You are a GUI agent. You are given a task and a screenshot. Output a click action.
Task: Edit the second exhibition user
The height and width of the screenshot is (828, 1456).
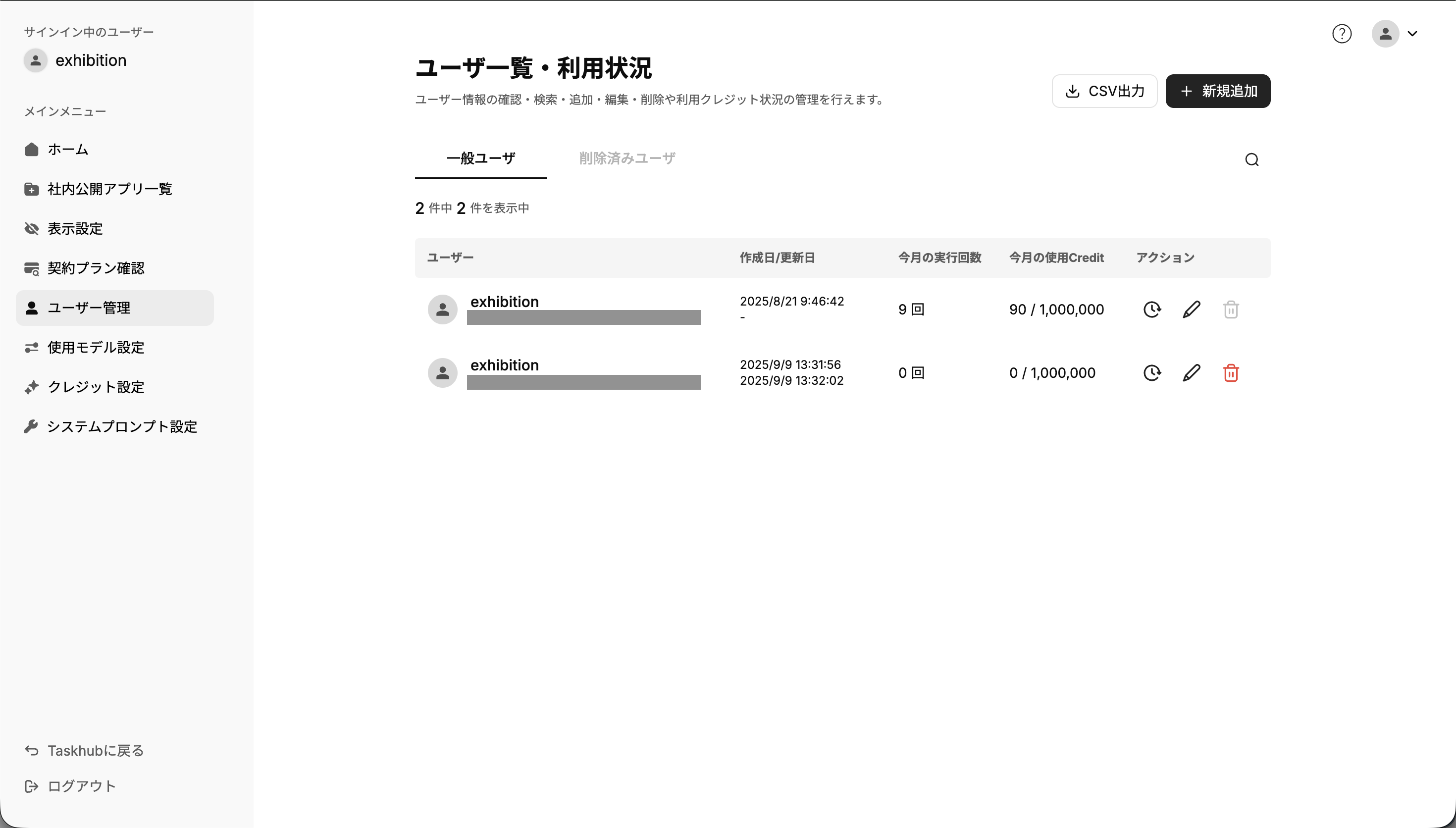coord(1191,373)
